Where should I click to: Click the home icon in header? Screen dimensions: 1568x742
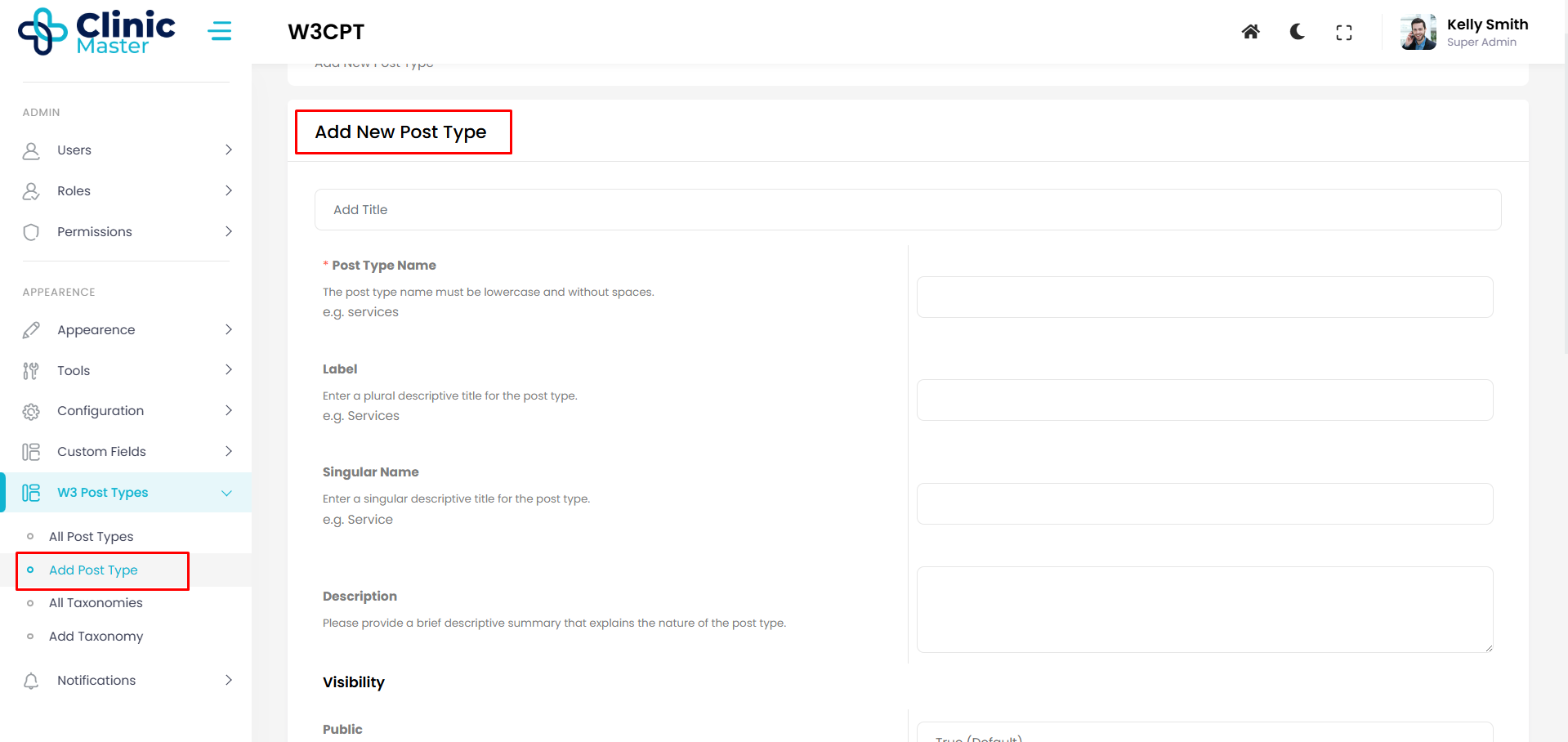tap(1250, 32)
